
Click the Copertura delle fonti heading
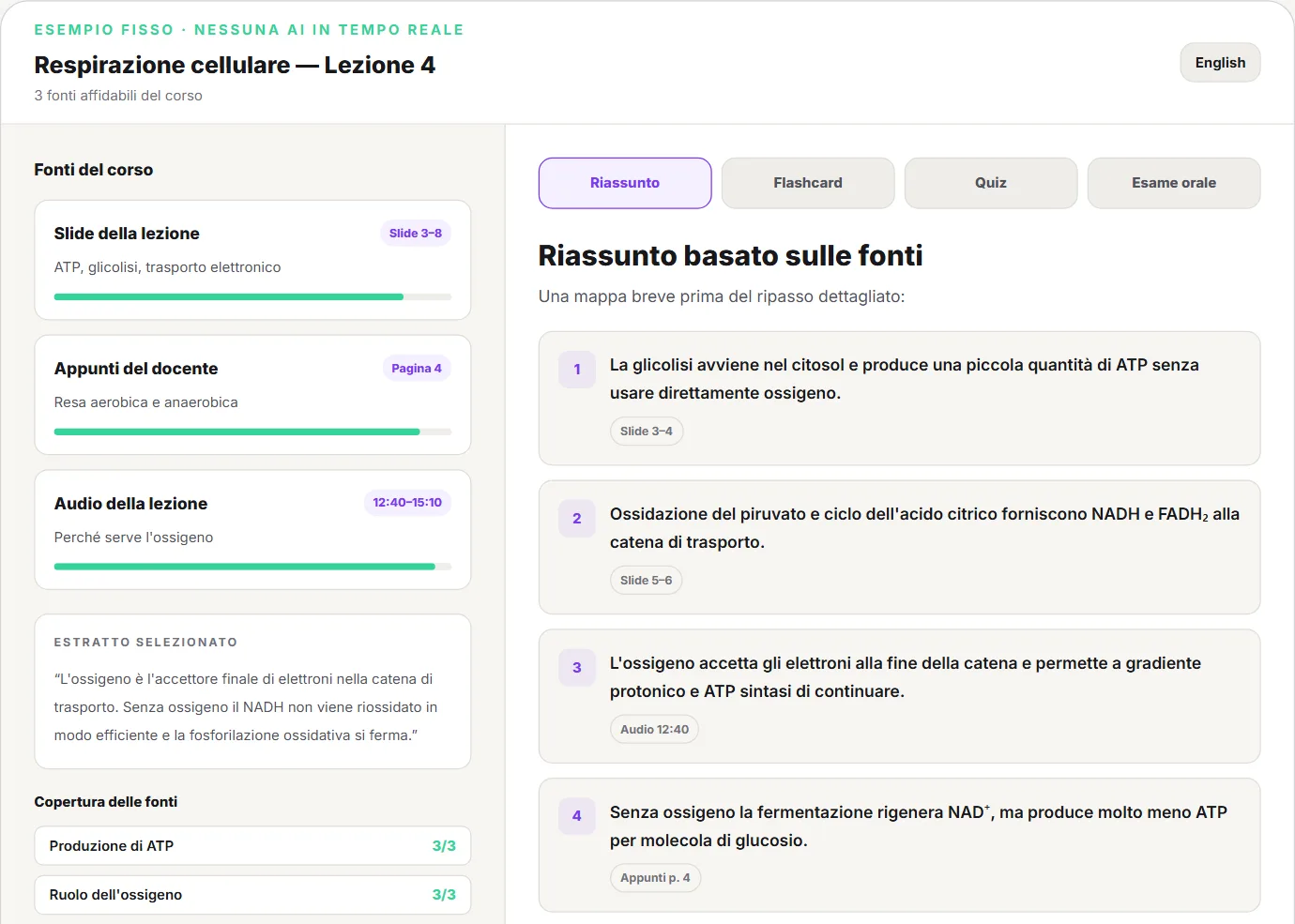(106, 802)
